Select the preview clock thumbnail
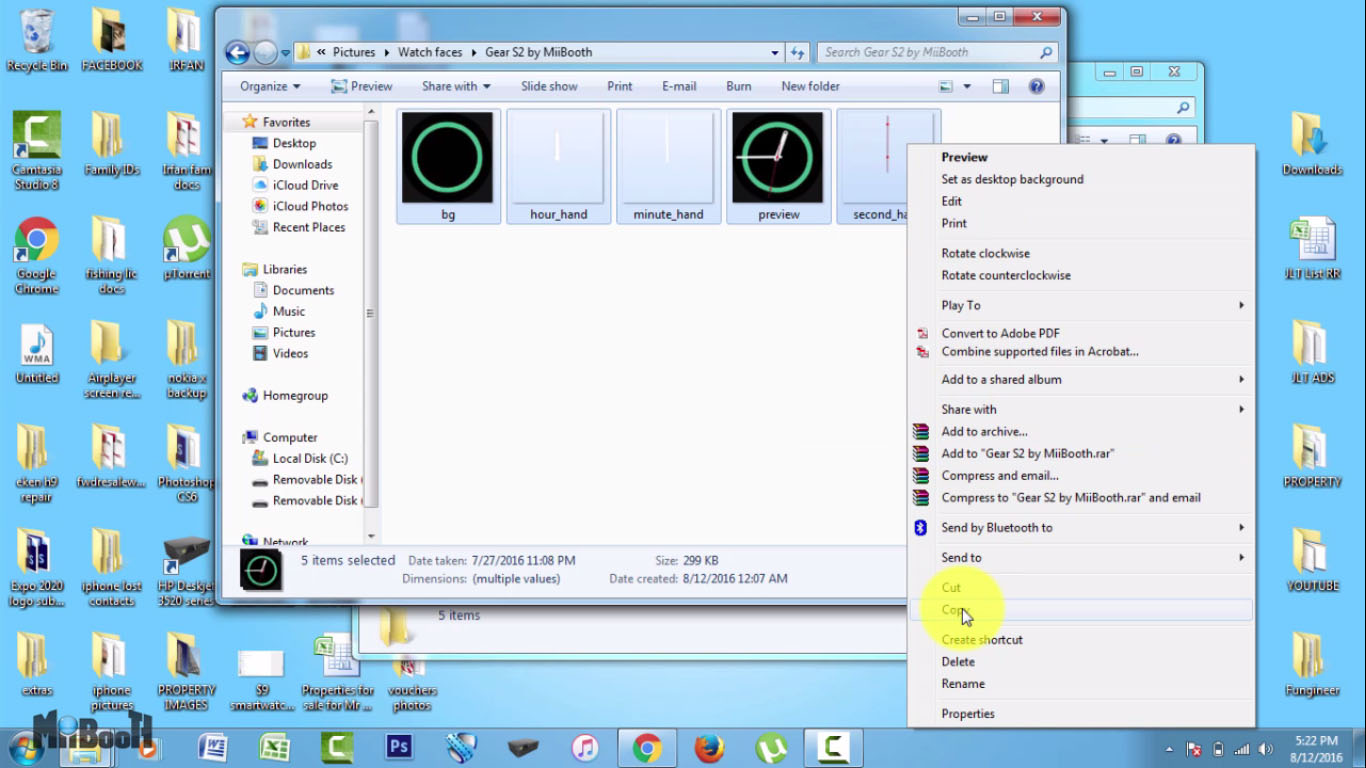 pyautogui.click(x=778, y=166)
